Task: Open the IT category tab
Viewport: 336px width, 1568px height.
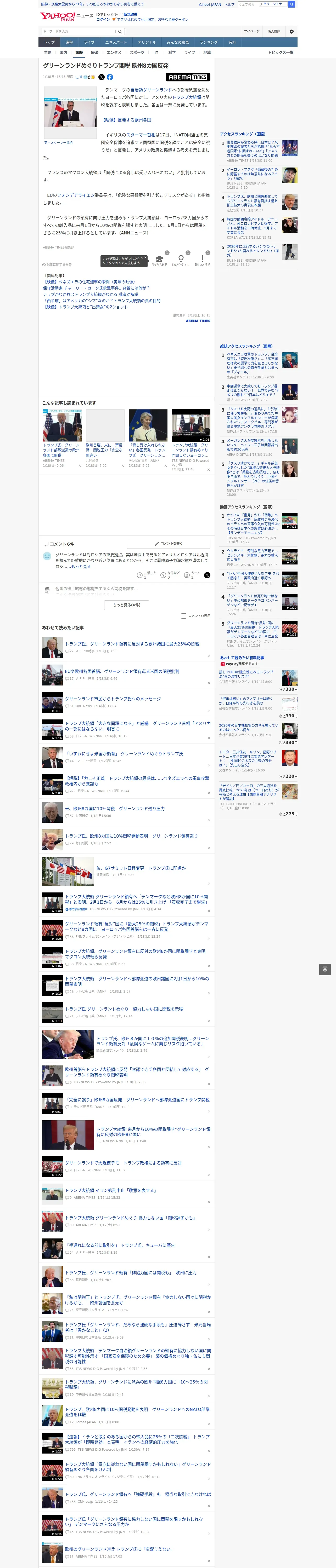Action: click(156, 52)
